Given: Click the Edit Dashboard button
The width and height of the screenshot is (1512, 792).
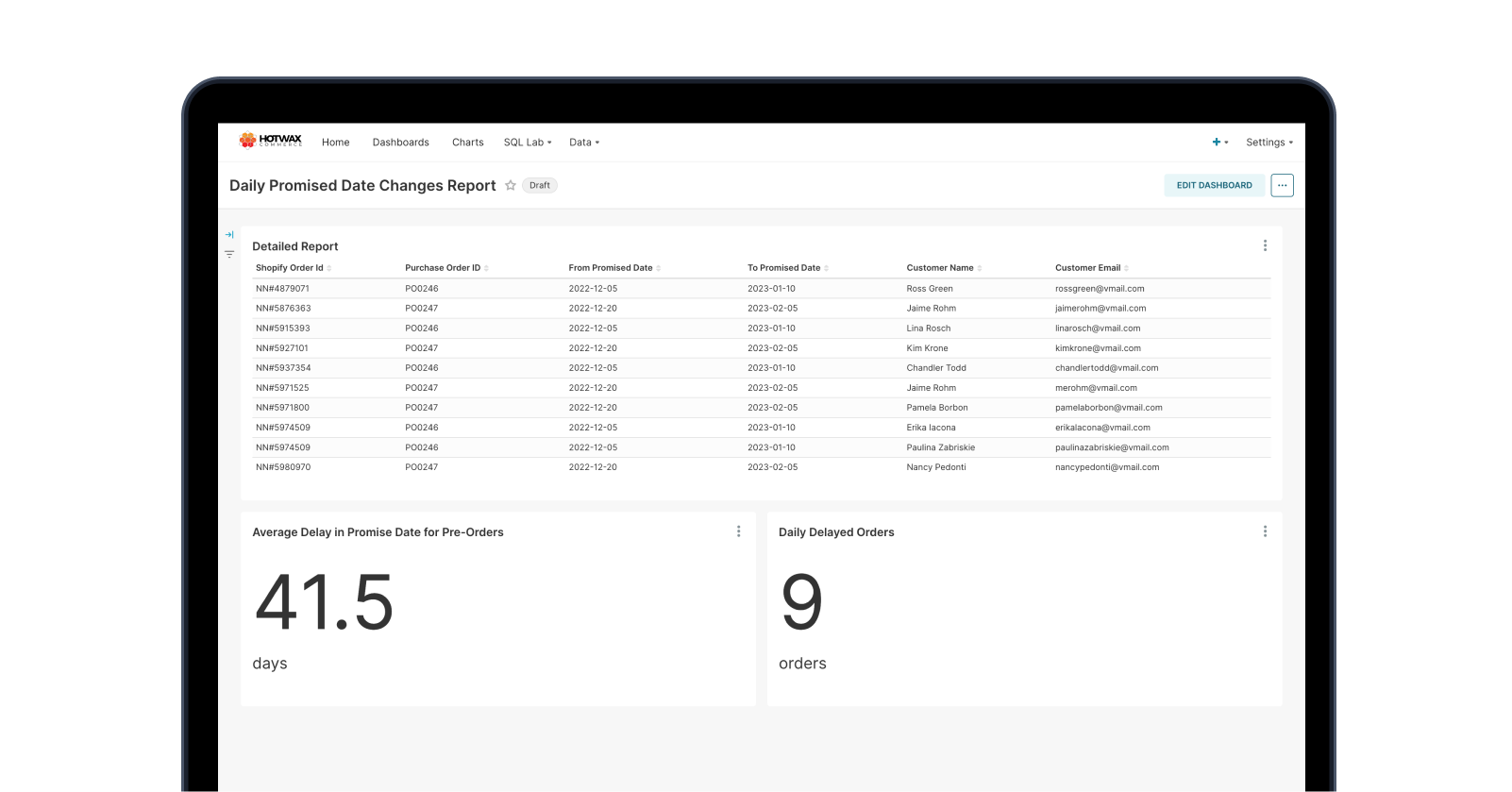Looking at the screenshot, I should (x=1215, y=185).
